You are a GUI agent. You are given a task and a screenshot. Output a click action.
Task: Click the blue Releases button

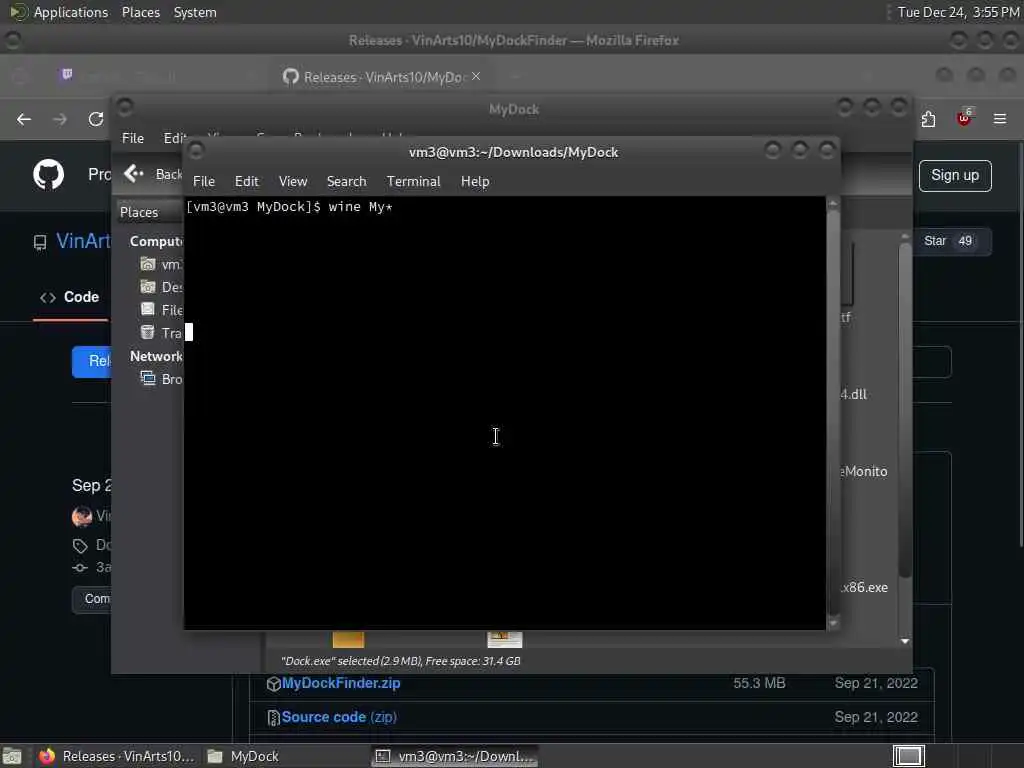pyautogui.click(x=91, y=361)
